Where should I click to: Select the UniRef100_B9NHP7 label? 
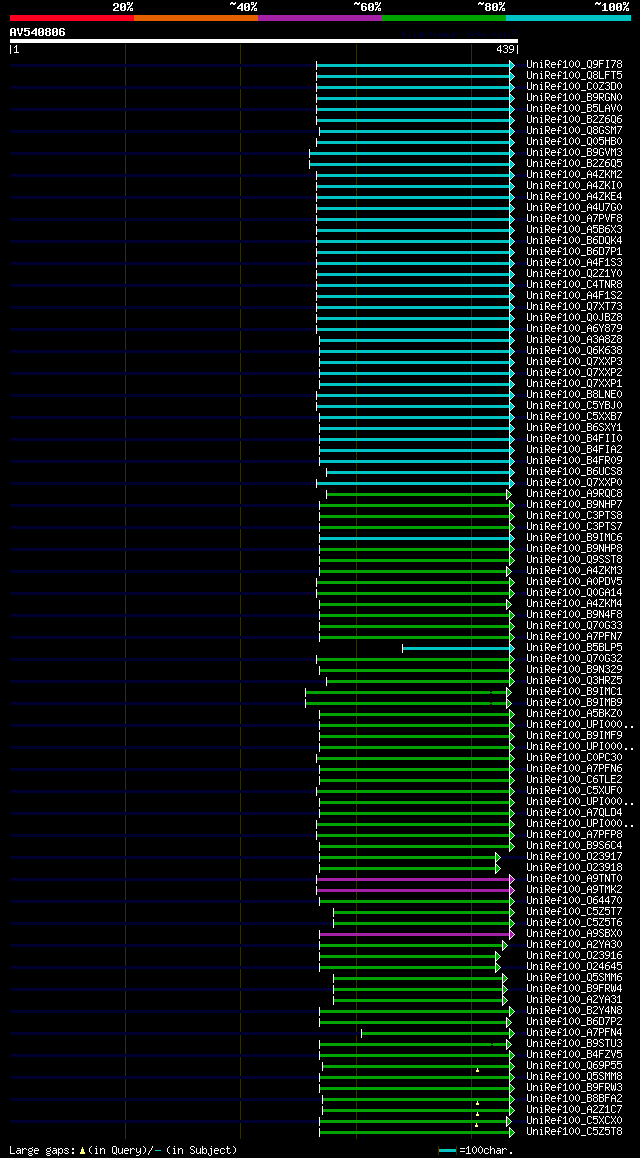574,505
